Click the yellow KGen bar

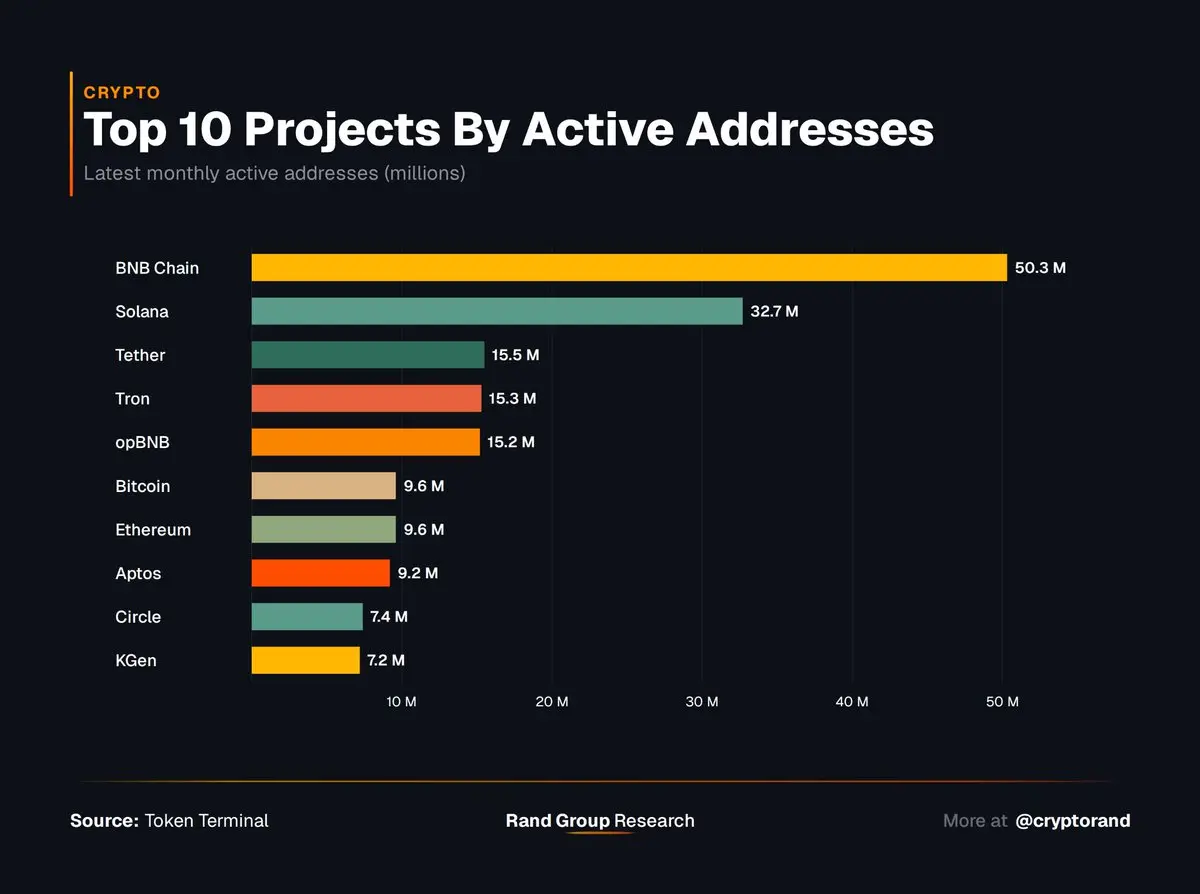[305, 660]
